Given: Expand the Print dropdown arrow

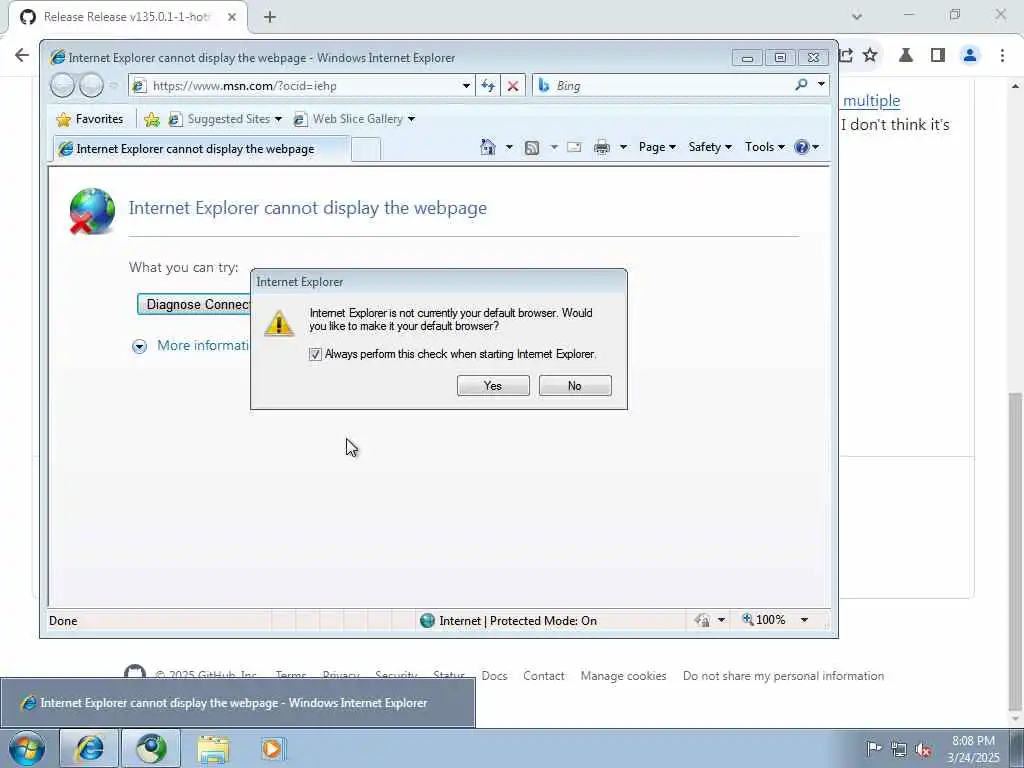Looking at the screenshot, I should (x=623, y=147).
